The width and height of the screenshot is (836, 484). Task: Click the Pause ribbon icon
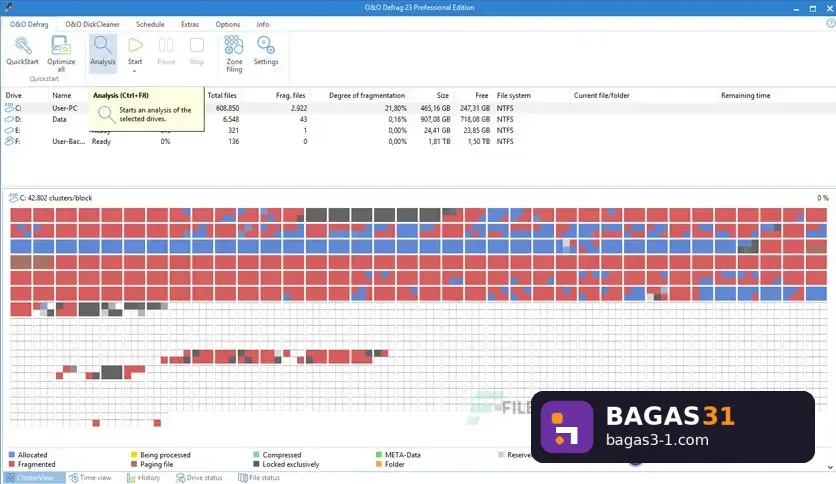pyautogui.click(x=166, y=45)
